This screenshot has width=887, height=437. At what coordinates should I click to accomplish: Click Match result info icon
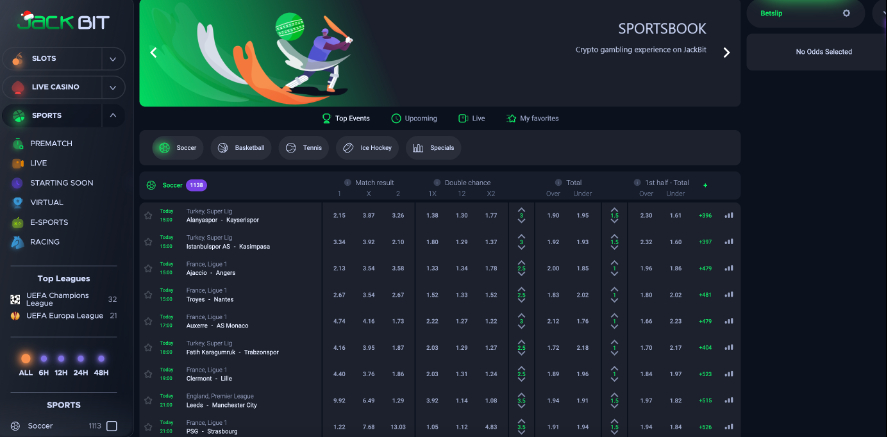tap(347, 183)
